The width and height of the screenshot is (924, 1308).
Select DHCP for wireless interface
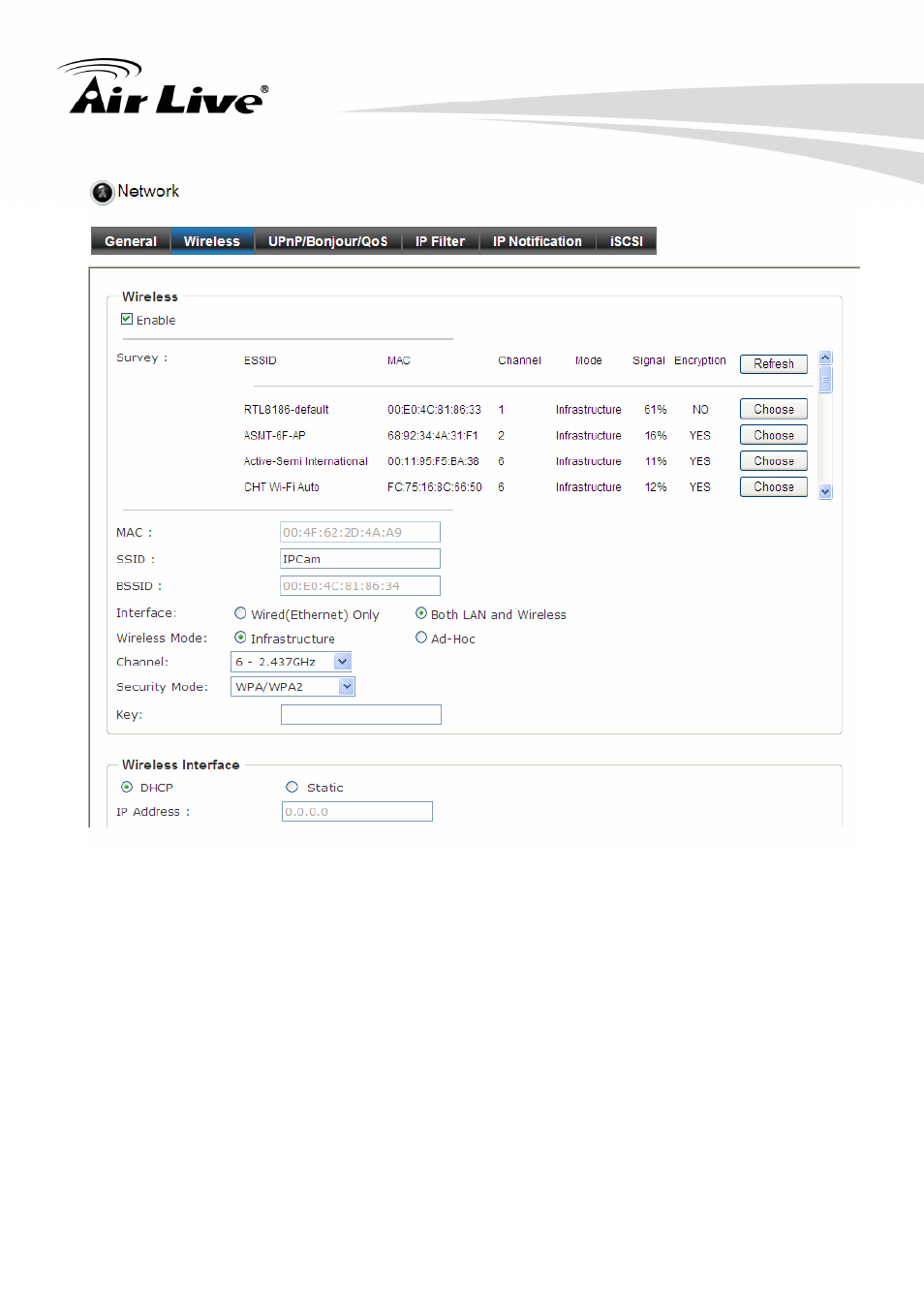tap(127, 787)
